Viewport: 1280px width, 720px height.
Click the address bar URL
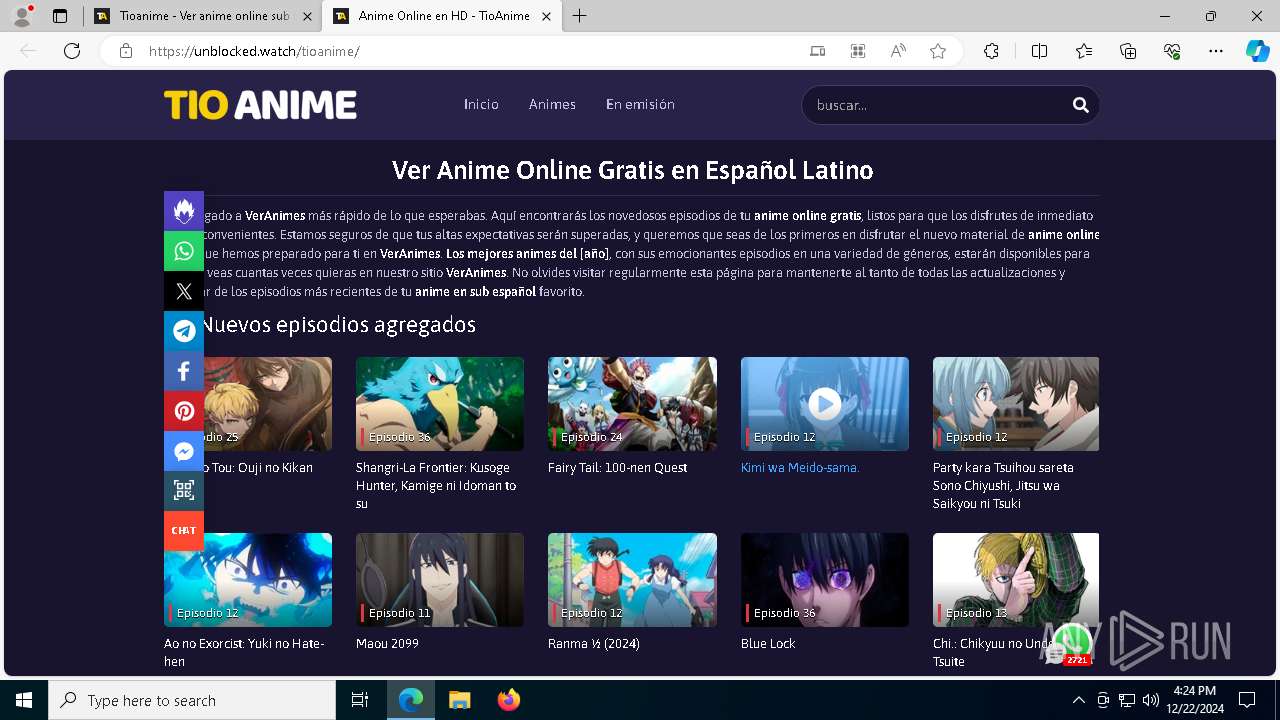[254, 51]
